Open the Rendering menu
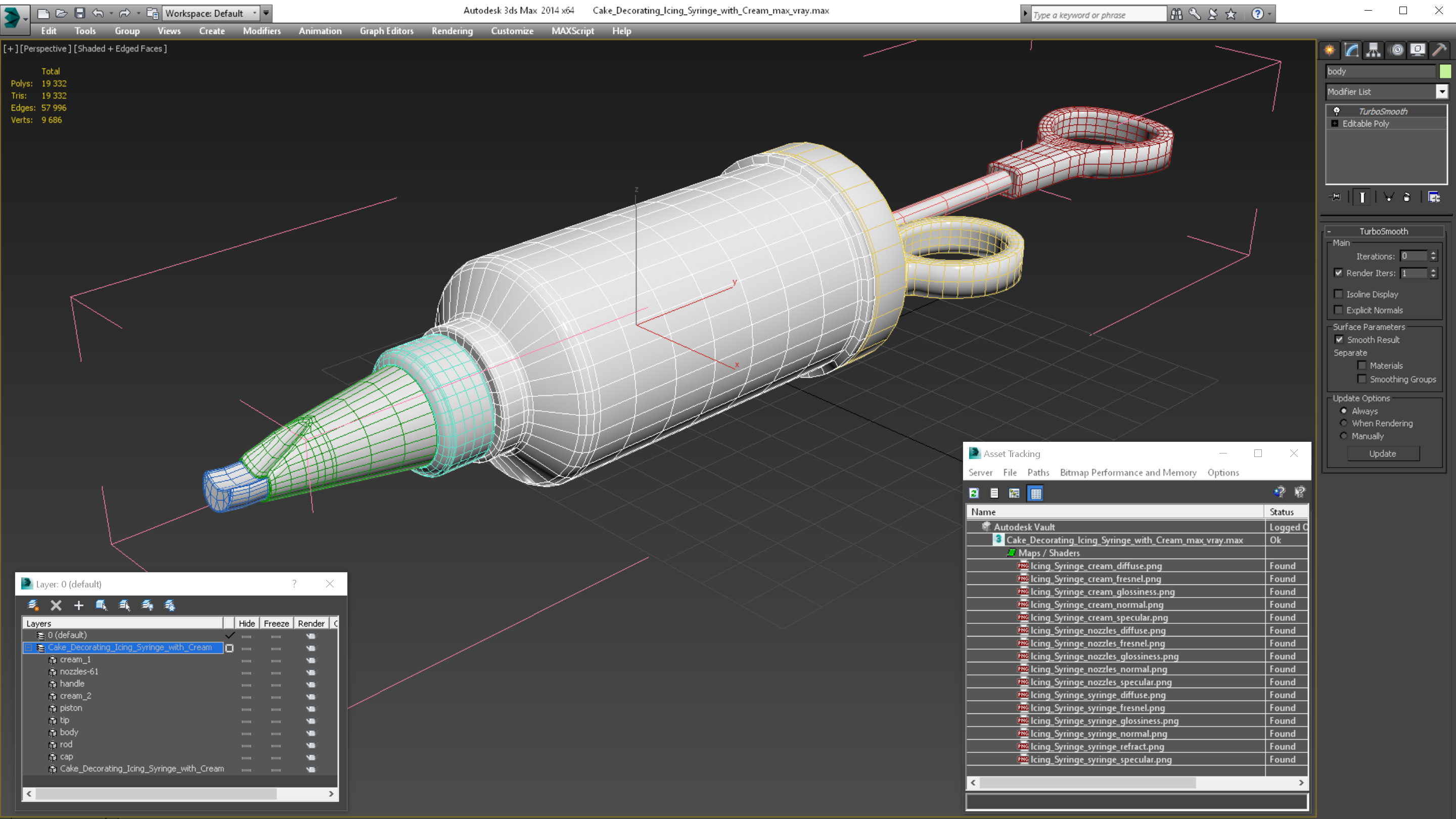Screen dimensions: 1456x819 (x=451, y=31)
